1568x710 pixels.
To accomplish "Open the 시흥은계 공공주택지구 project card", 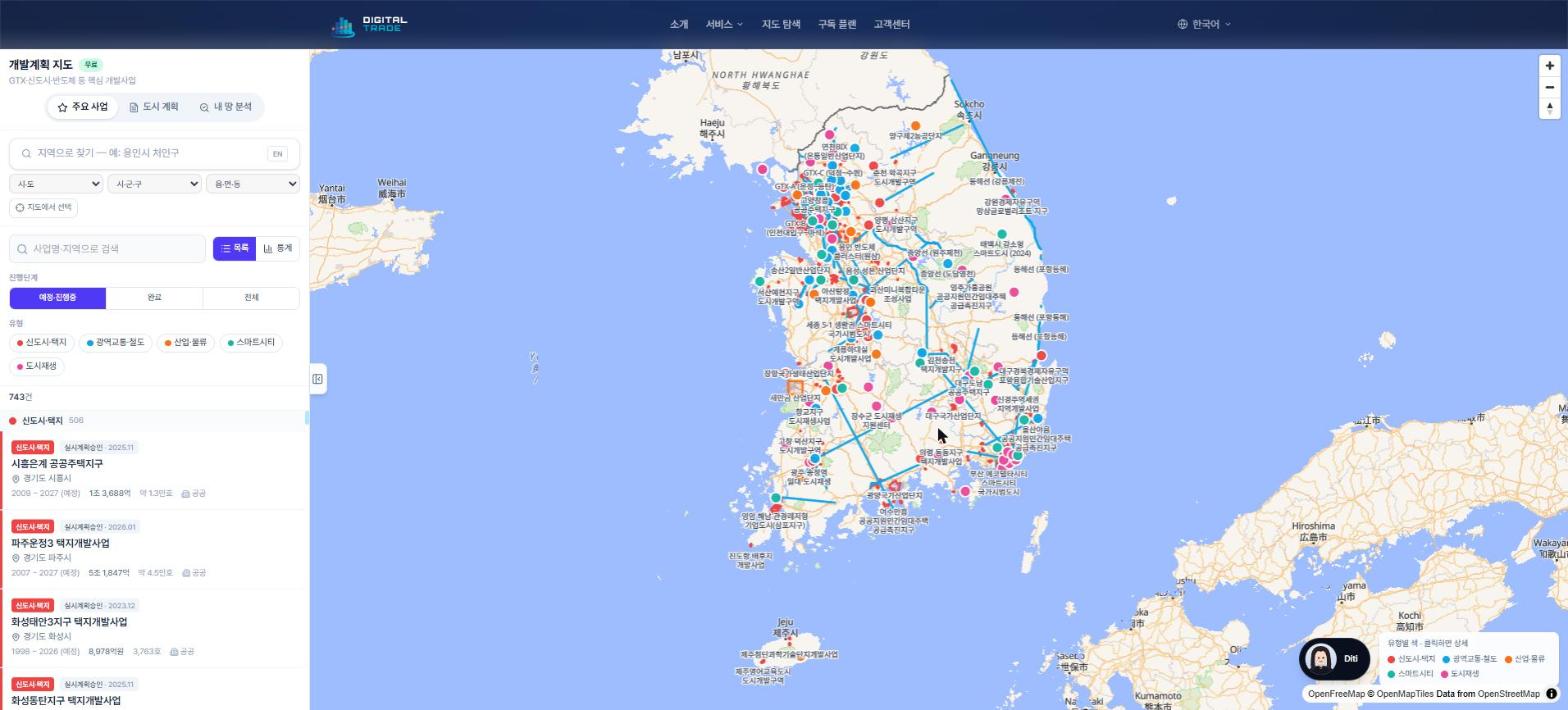I will coord(153,470).
